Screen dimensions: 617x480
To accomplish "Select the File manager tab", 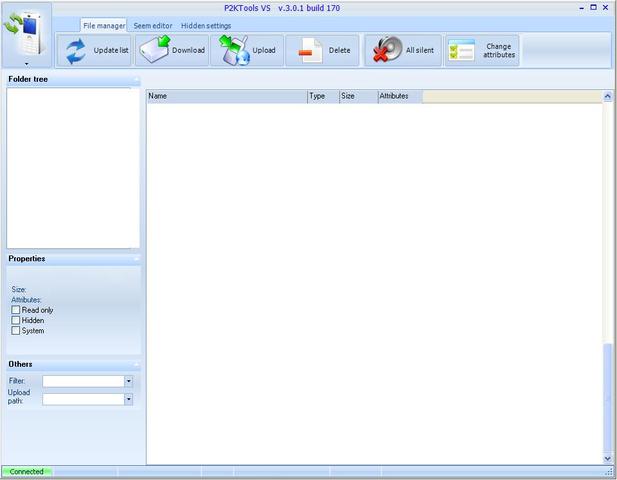I will coord(104,25).
